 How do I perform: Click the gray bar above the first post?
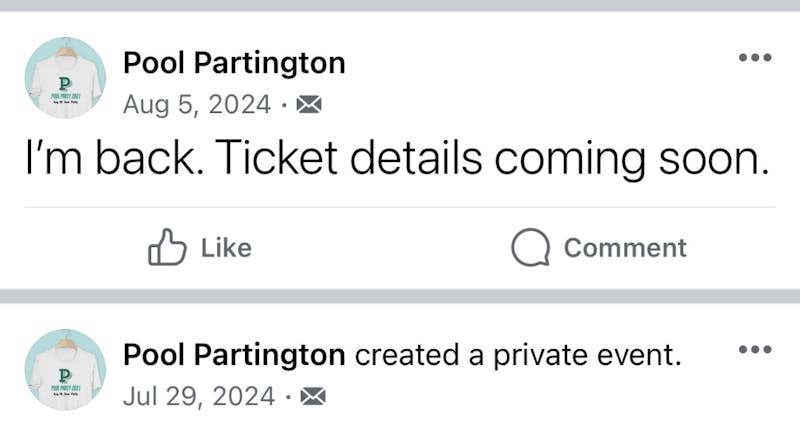[400, 5]
